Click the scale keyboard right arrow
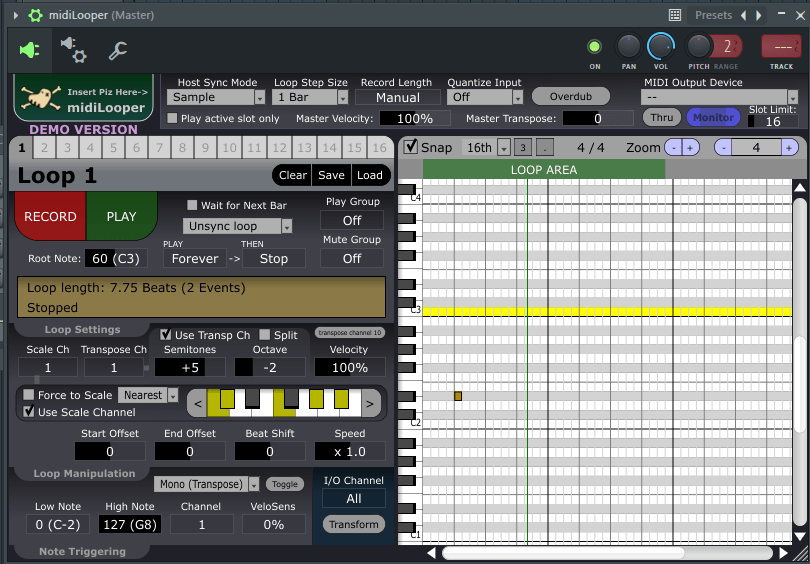Screen dimensions: 810x564 pyautogui.click(x=371, y=403)
